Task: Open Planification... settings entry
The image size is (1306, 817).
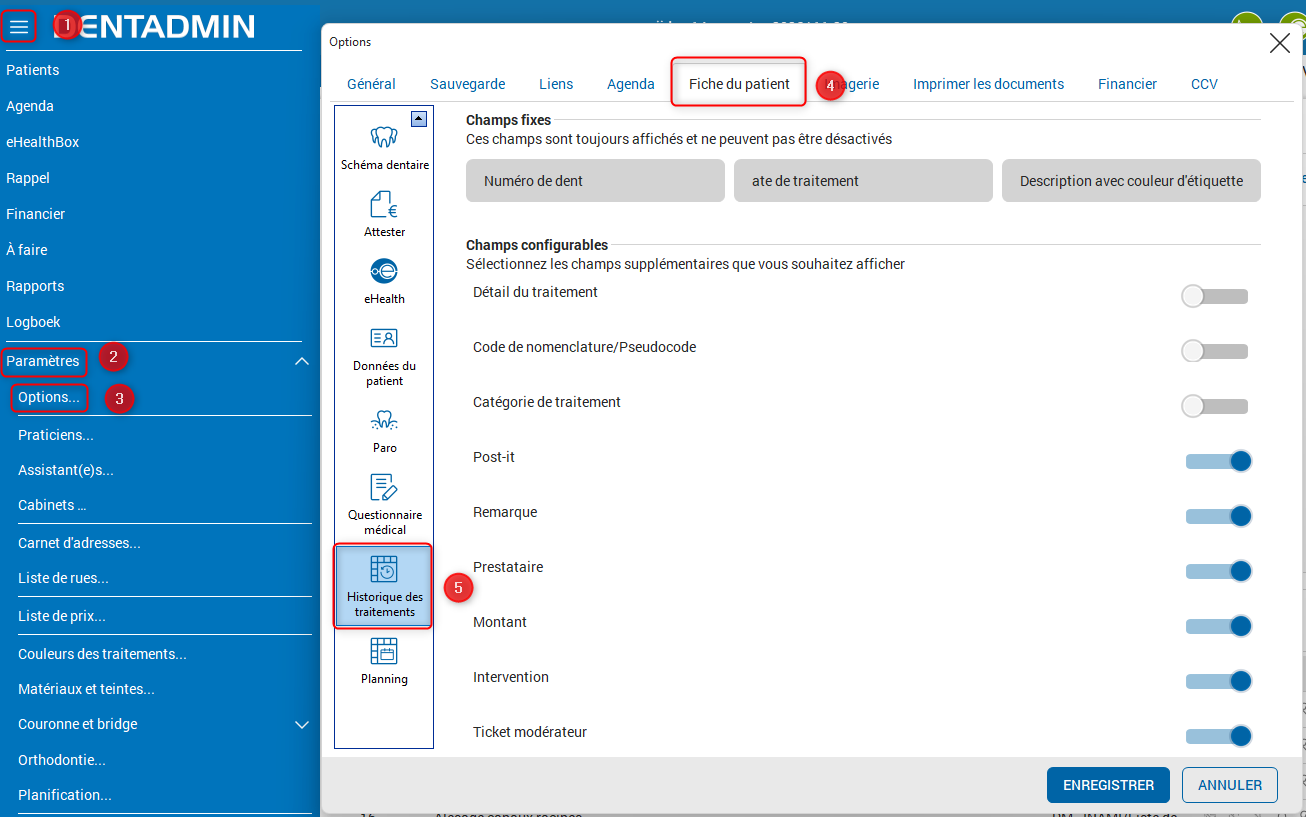Action: tap(65, 795)
